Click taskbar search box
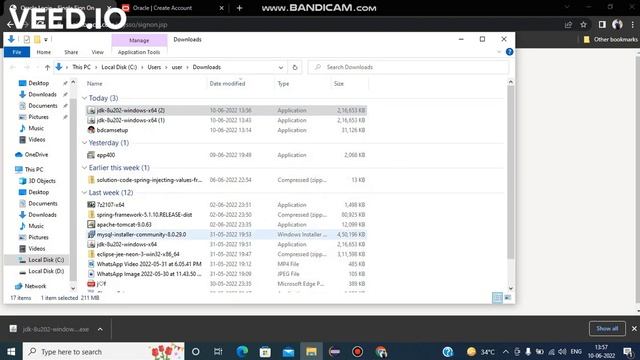 [104, 351]
